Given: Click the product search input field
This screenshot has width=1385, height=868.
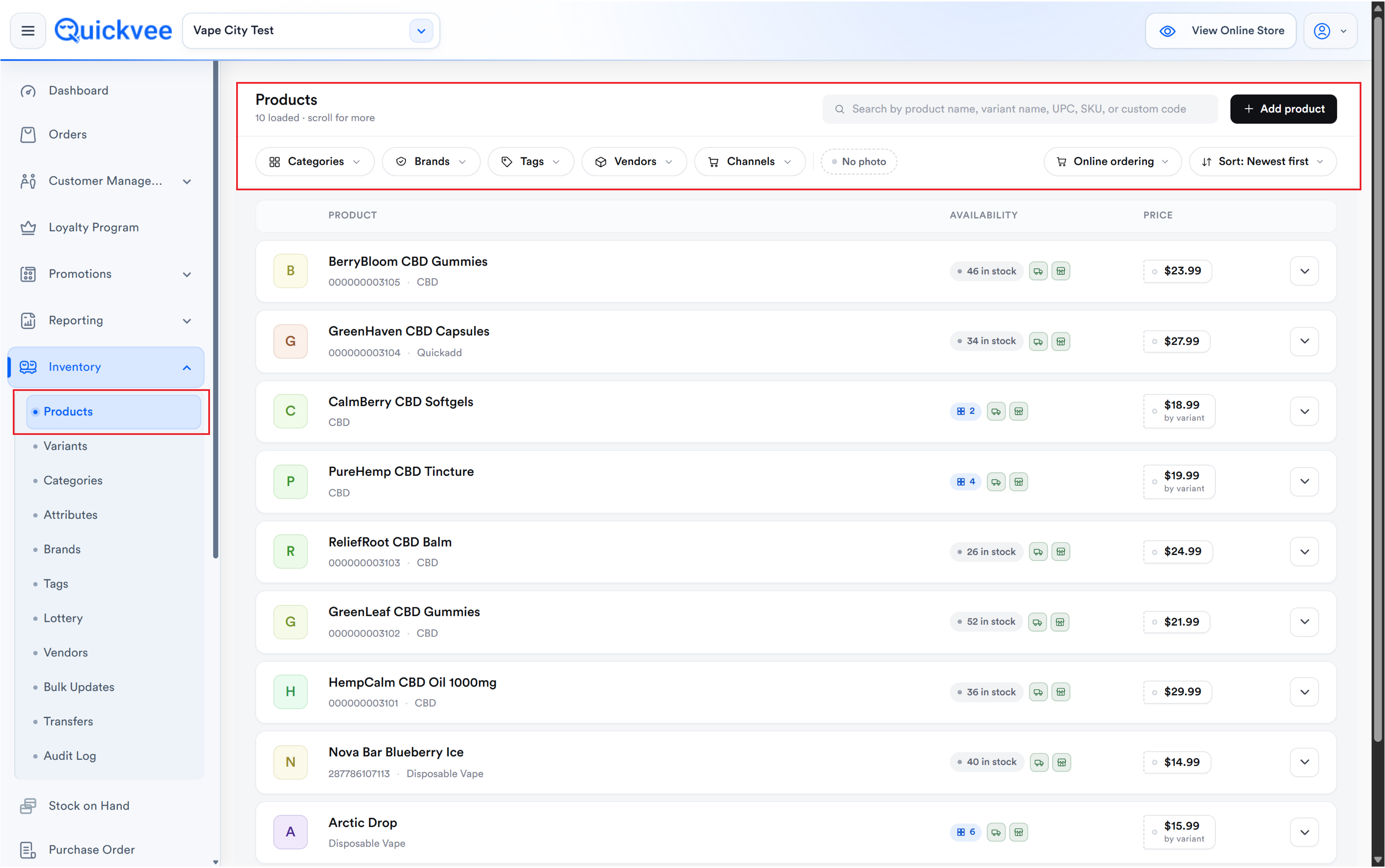Looking at the screenshot, I should 1019,109.
